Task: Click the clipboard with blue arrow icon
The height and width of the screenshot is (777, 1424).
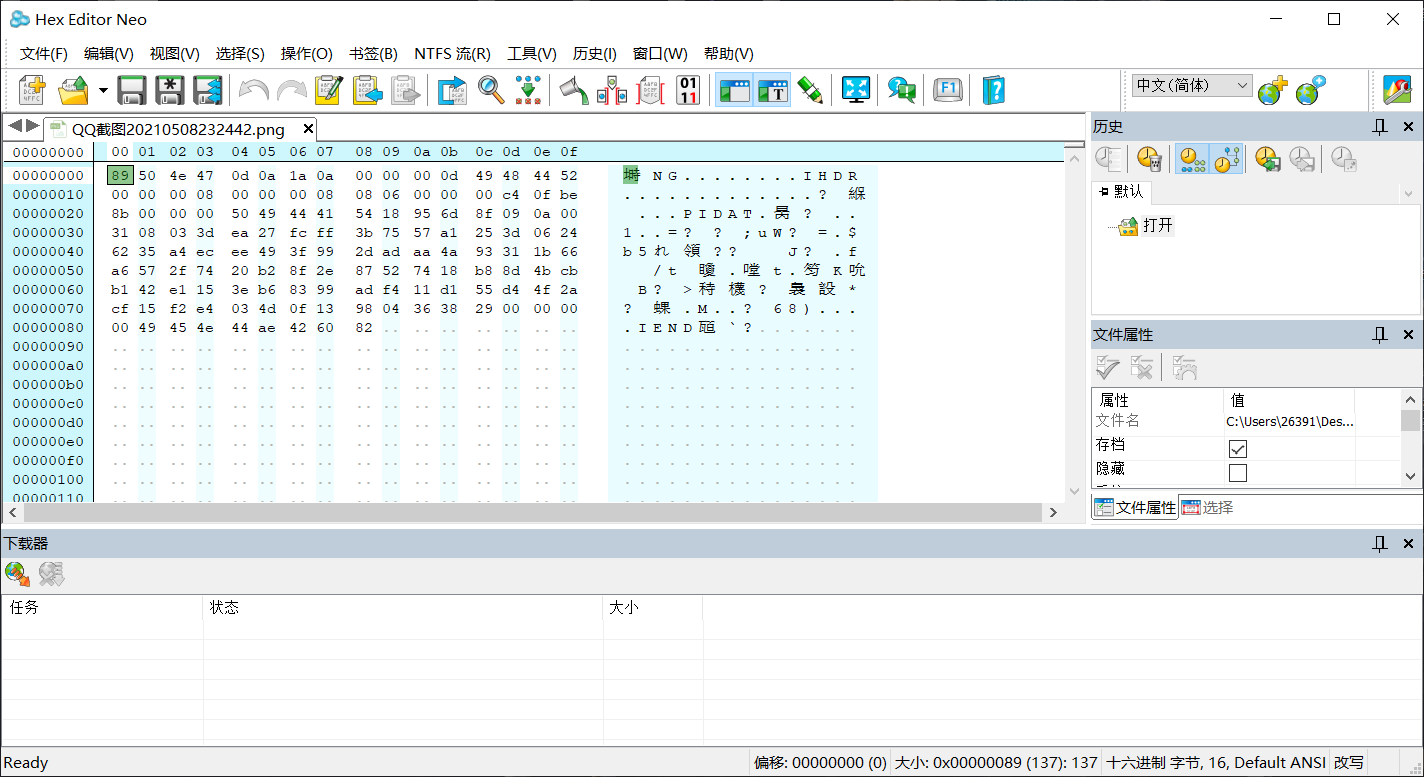Action: tap(367, 90)
